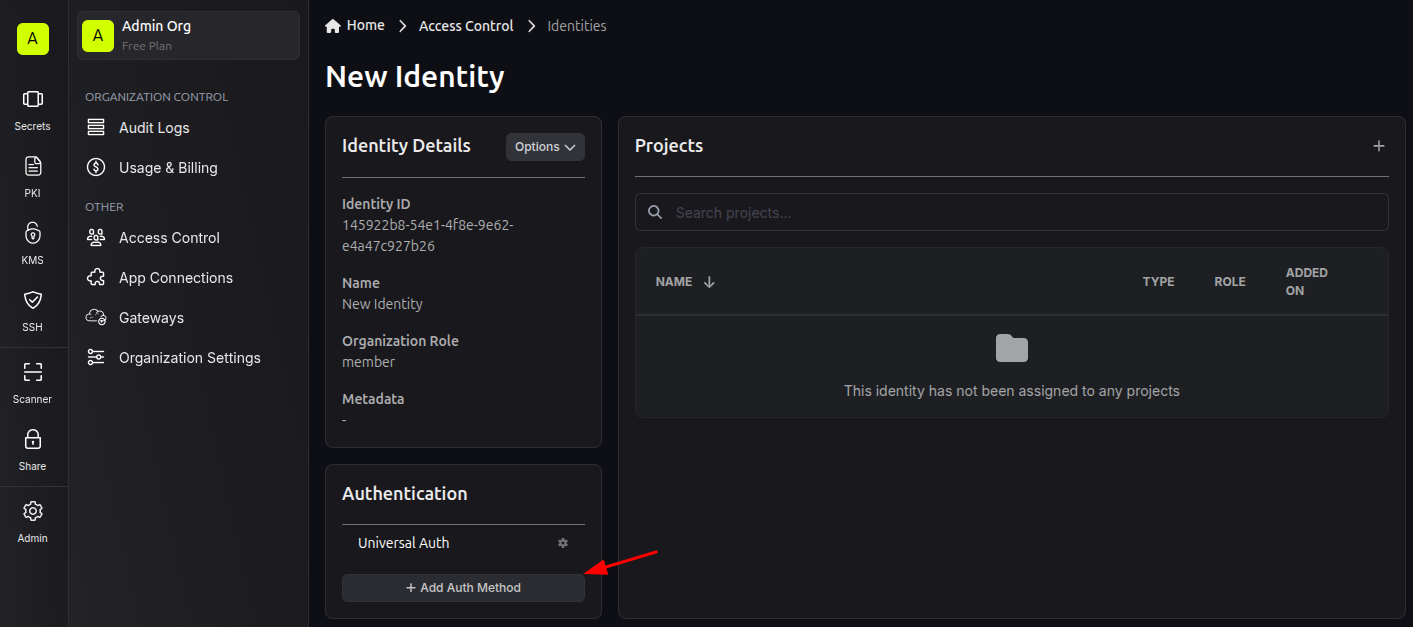
Task: Focus the Search projects input field
Action: [x=1012, y=212]
